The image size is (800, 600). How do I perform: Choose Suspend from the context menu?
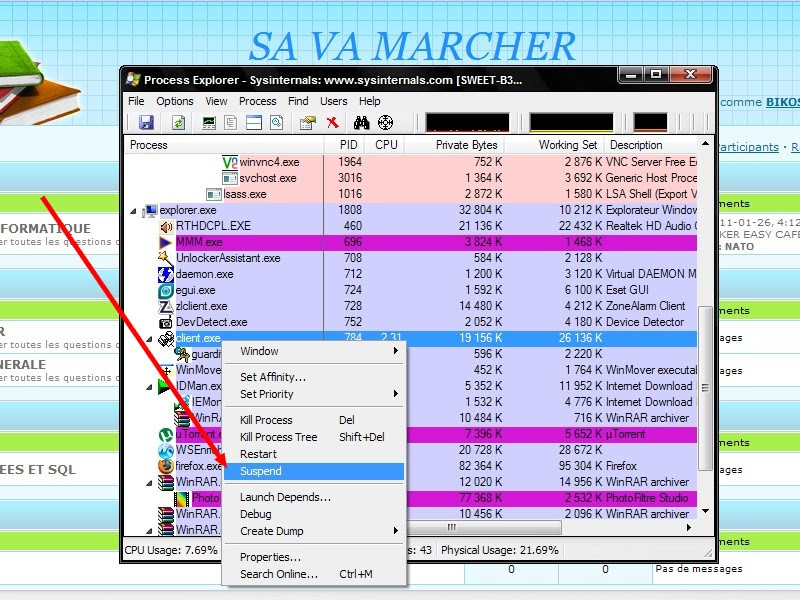tap(314, 471)
